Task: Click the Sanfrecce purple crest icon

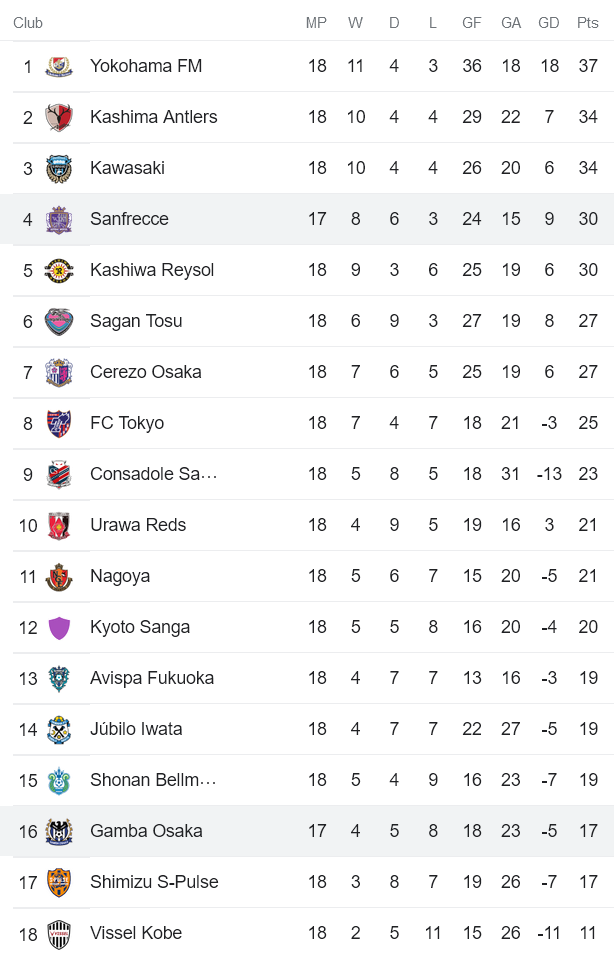Action: pyautogui.click(x=58, y=218)
